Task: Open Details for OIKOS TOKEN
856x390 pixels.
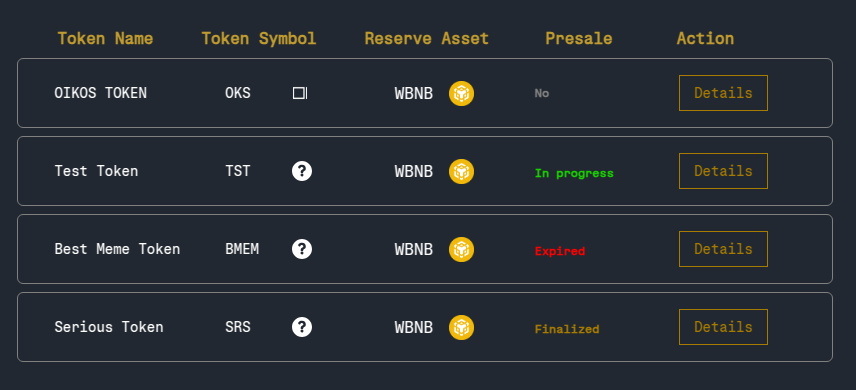Action: (723, 93)
